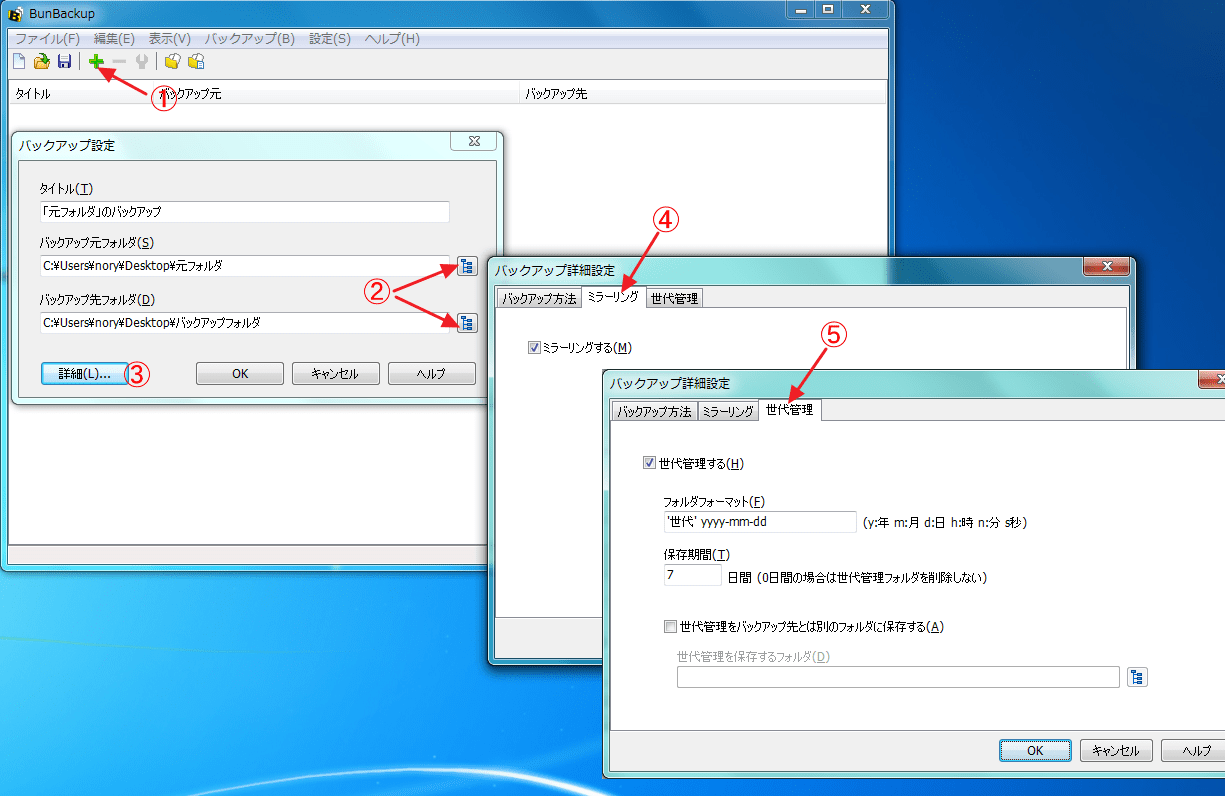Toggle the ミラーリングする checkbox
This screenshot has width=1225, height=796.
[534, 347]
